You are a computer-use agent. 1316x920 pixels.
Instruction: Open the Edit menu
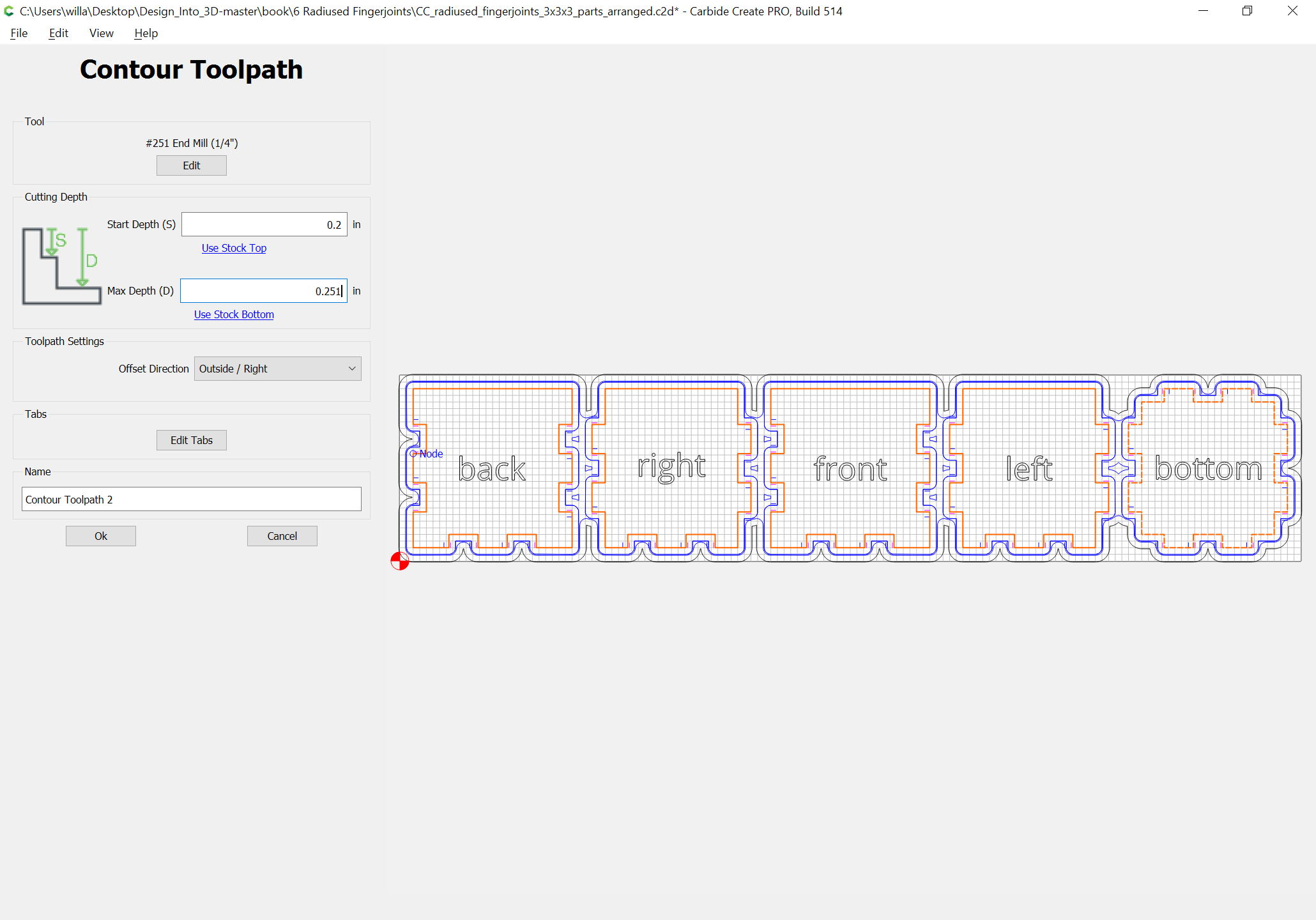coord(58,33)
